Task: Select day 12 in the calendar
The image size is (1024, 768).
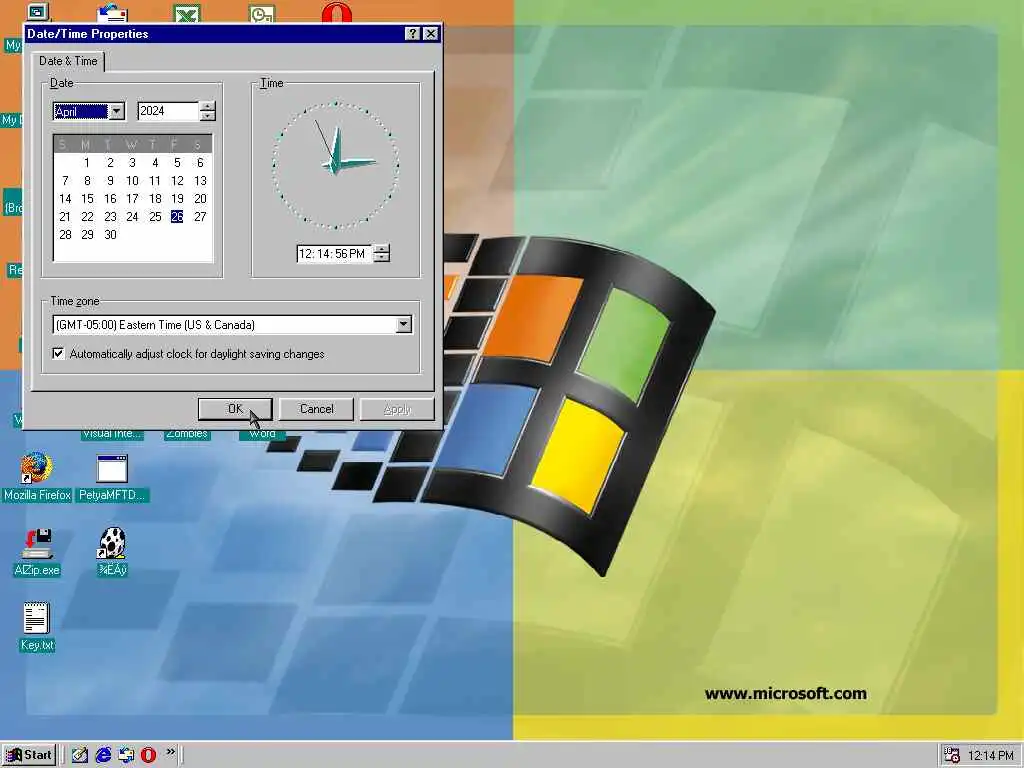Action: 177,181
